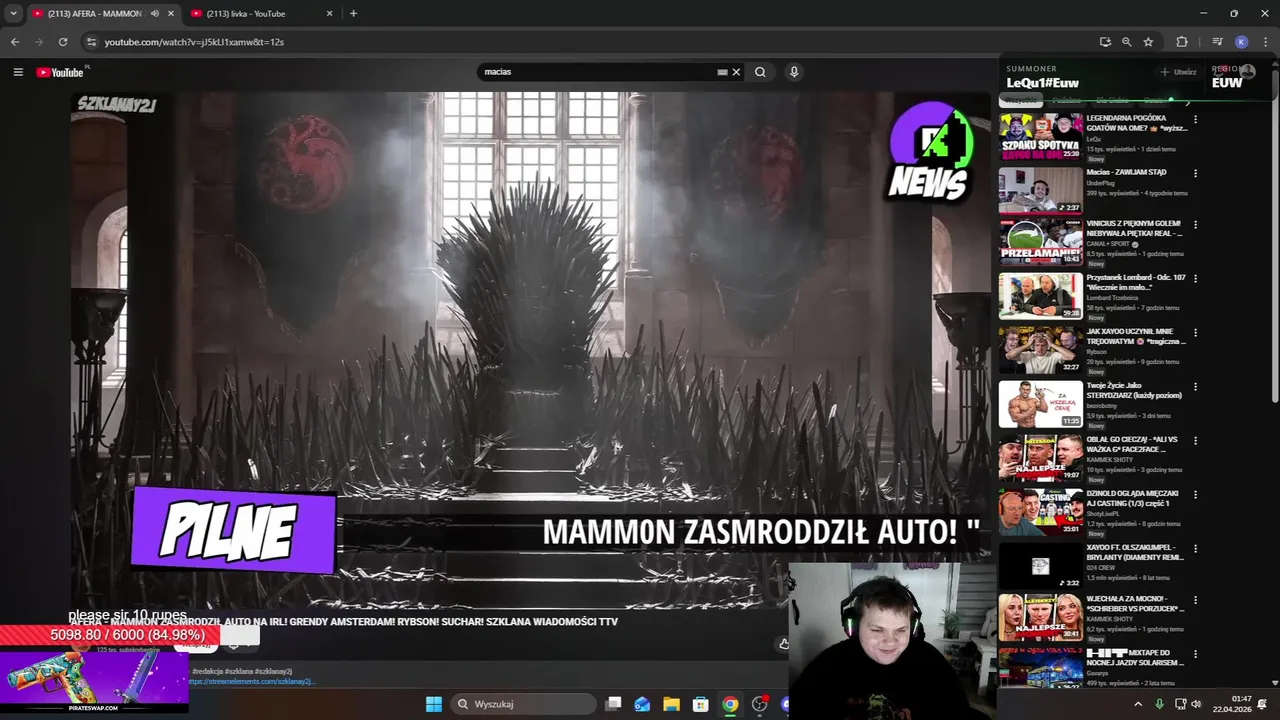The image size is (1280, 720).
Task: Mute the AFERA tab via speaker icon
Action: pos(155,13)
